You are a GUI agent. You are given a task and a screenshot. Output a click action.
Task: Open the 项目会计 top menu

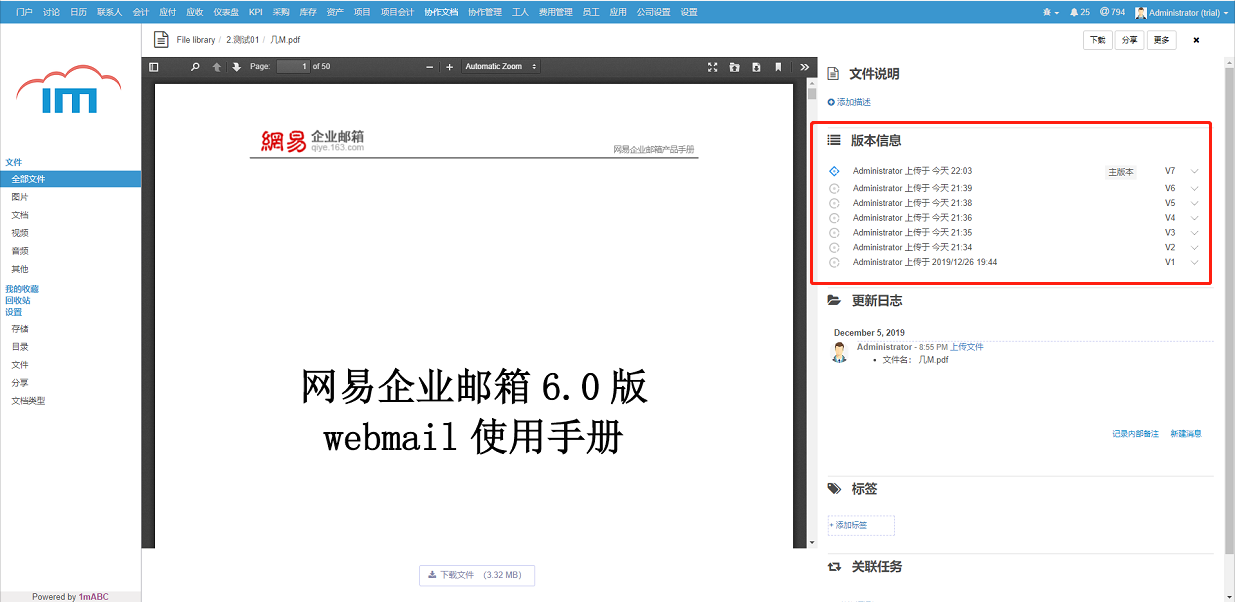click(397, 12)
